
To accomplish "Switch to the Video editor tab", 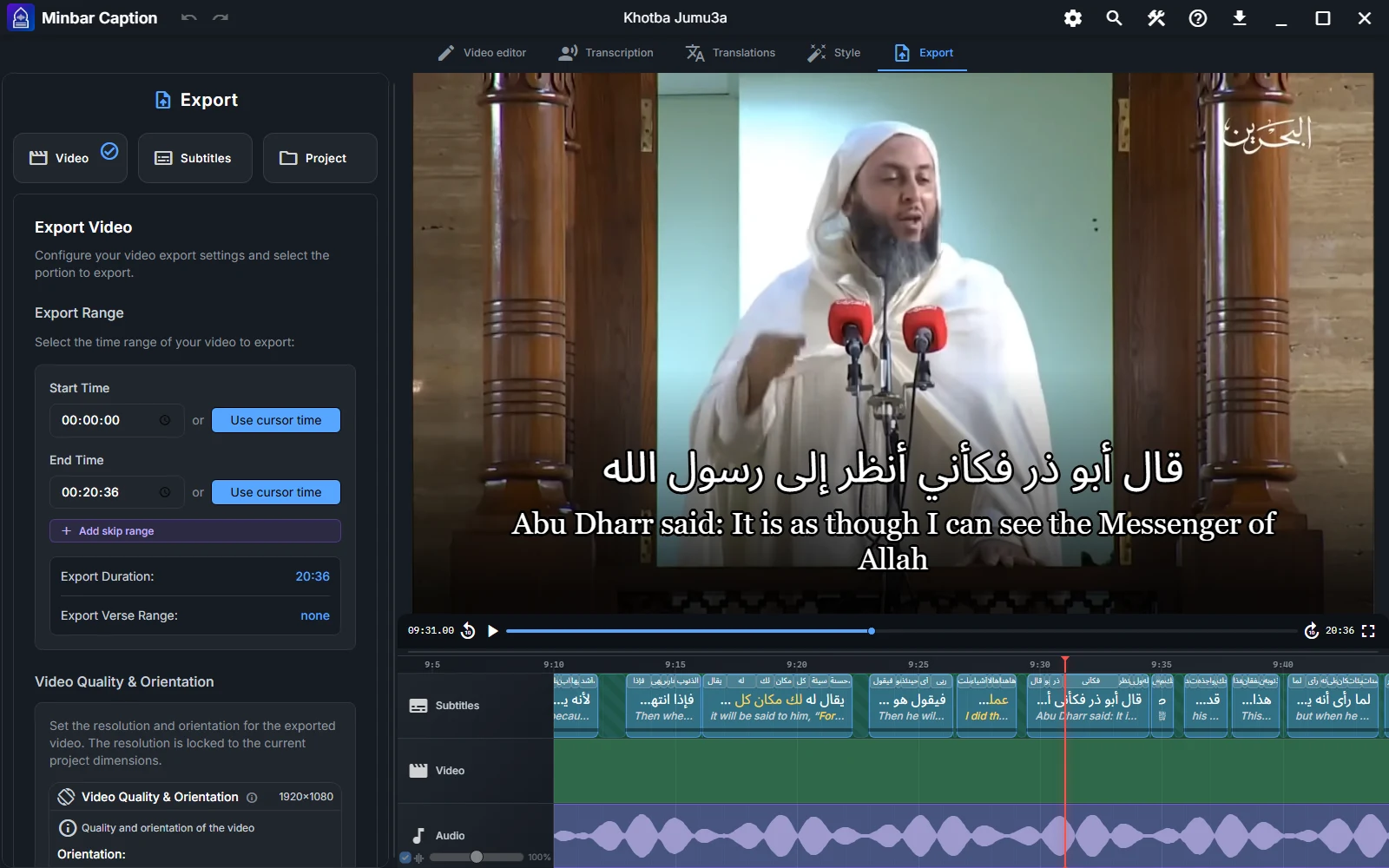I will 482,53.
